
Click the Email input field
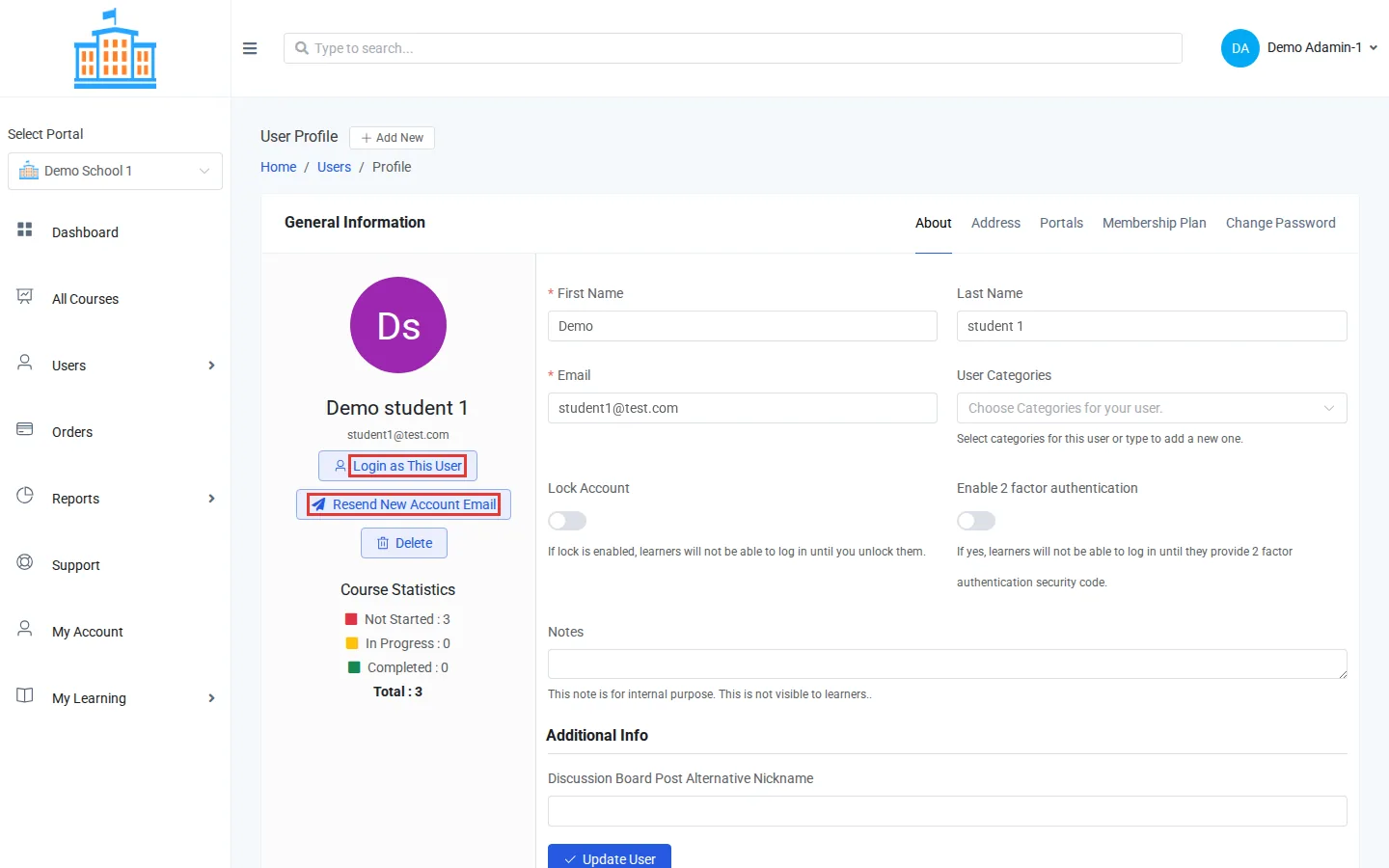click(x=743, y=408)
